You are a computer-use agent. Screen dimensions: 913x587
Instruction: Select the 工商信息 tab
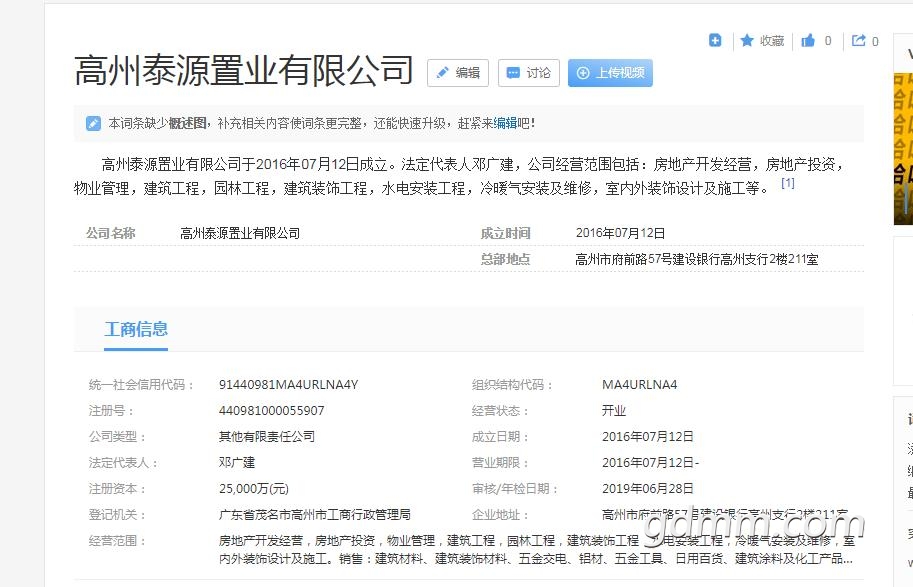point(136,330)
